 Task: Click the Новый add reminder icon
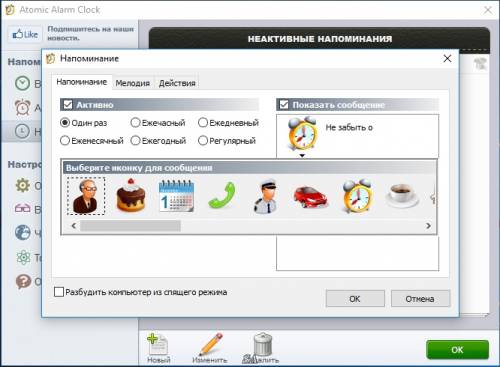click(157, 344)
